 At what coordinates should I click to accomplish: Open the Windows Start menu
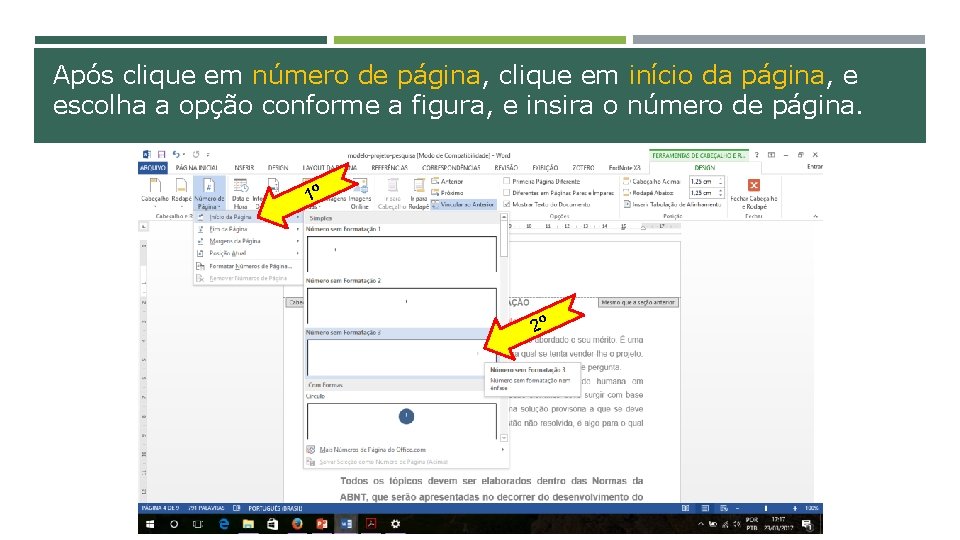[149, 524]
